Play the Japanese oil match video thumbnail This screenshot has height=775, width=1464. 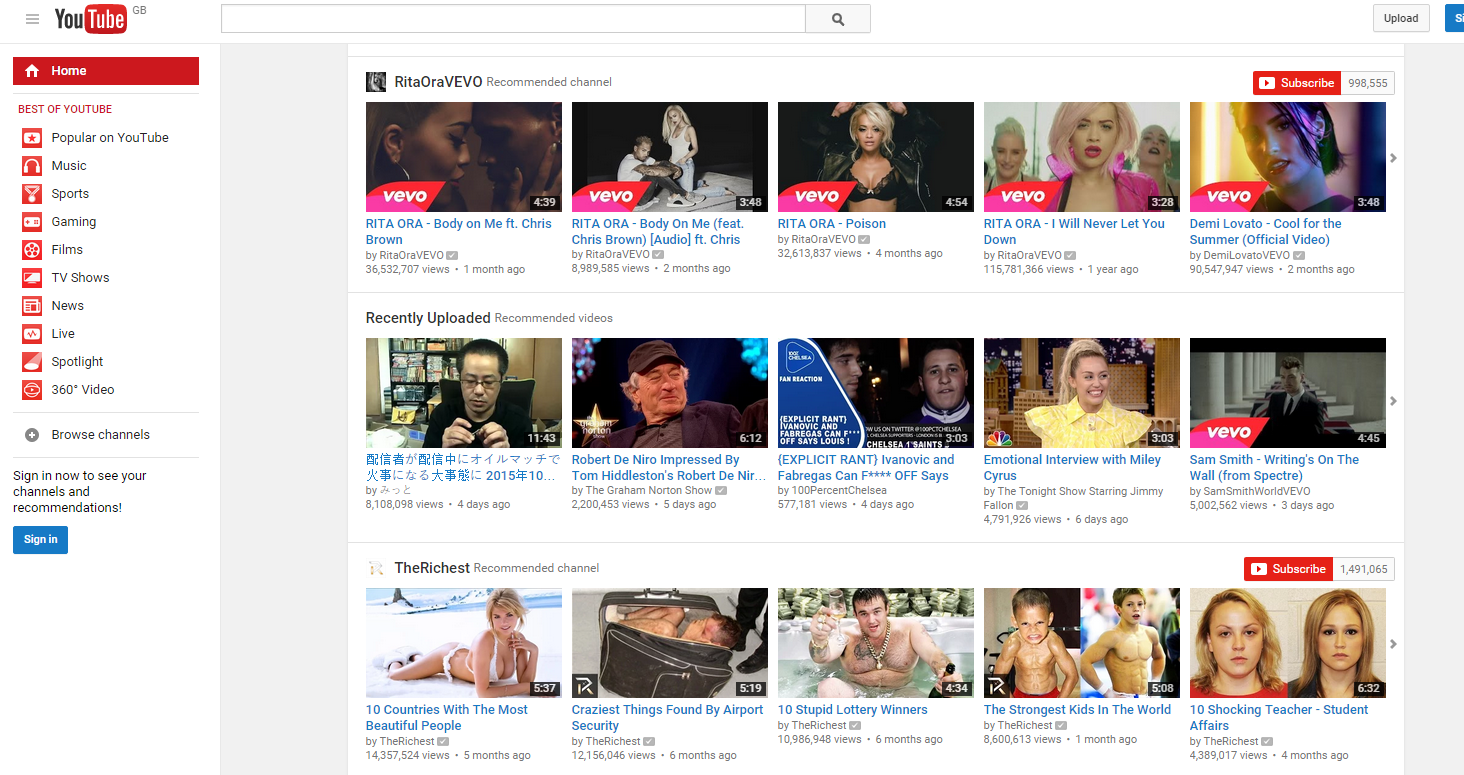pyautogui.click(x=464, y=393)
